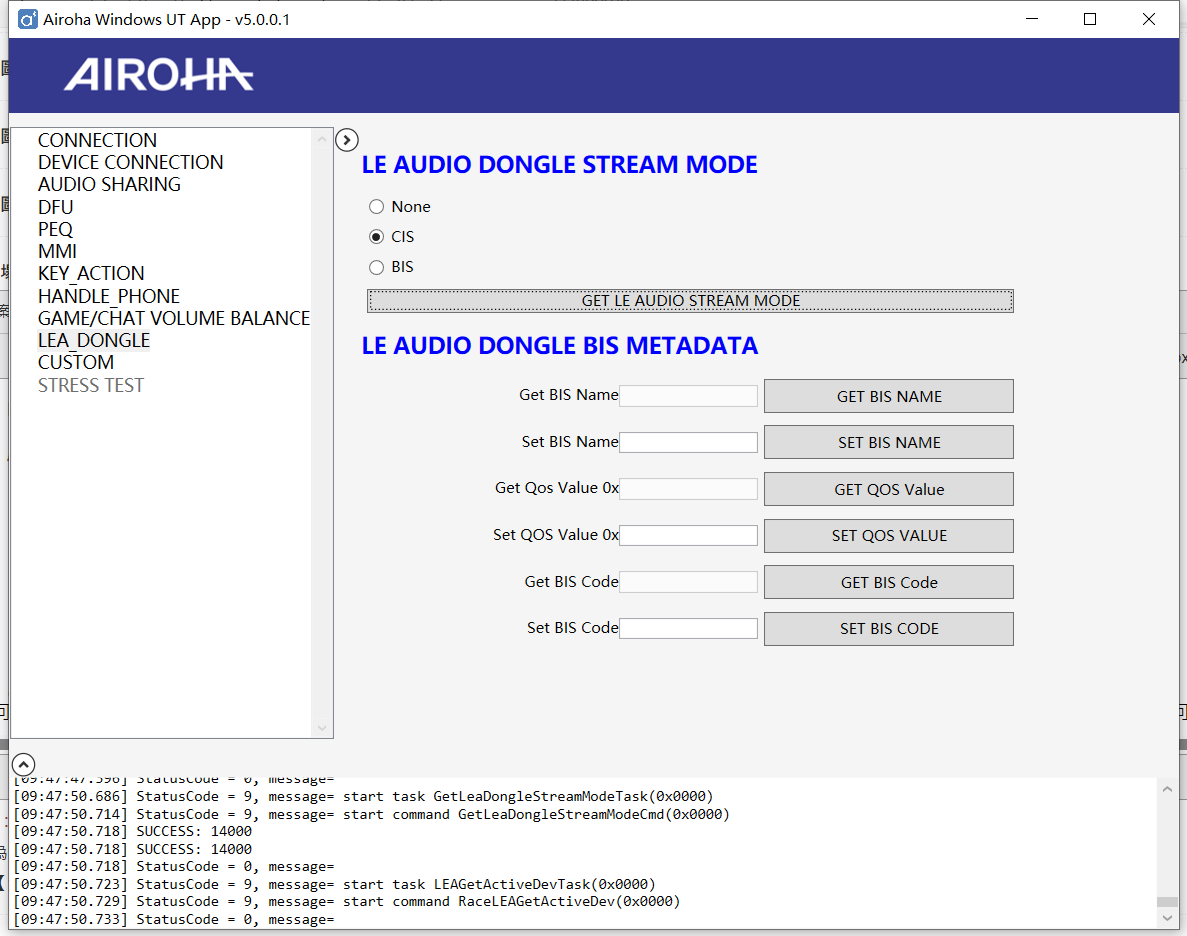This screenshot has width=1187, height=936.
Task: Select the BIS stream mode radio button
Action: [376, 267]
